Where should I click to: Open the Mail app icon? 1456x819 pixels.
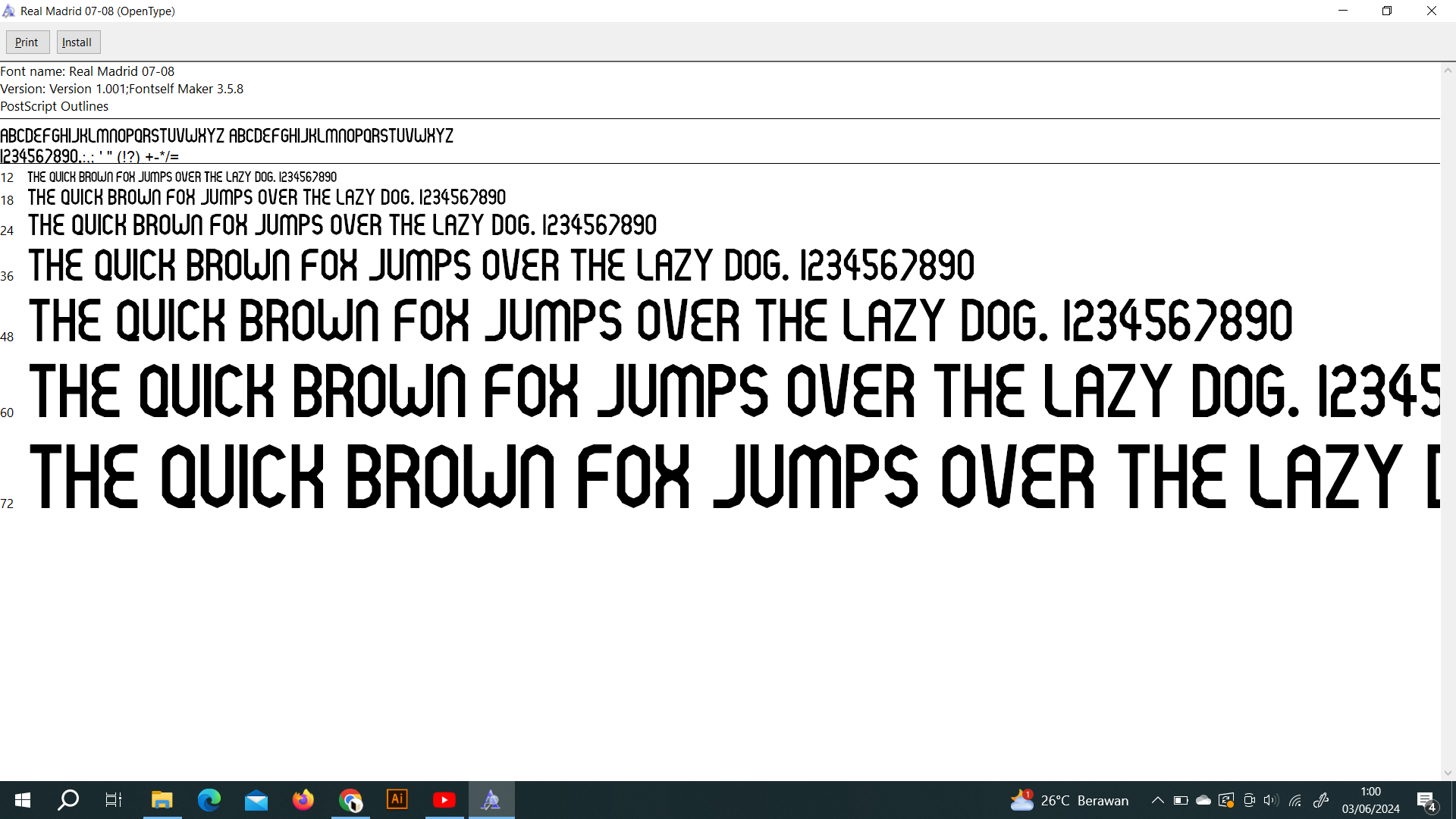256,800
